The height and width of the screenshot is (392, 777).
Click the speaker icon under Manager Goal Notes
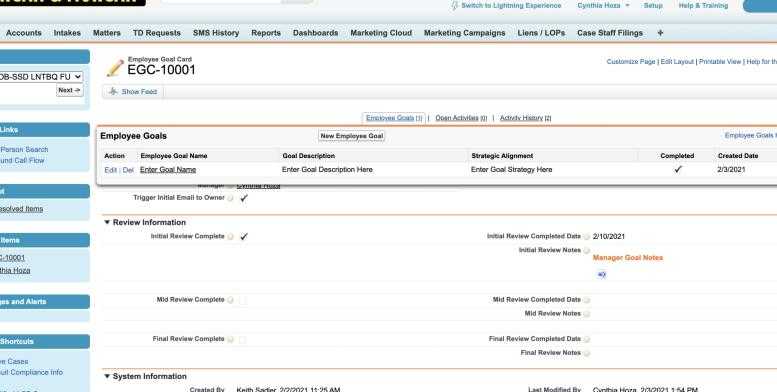602,275
